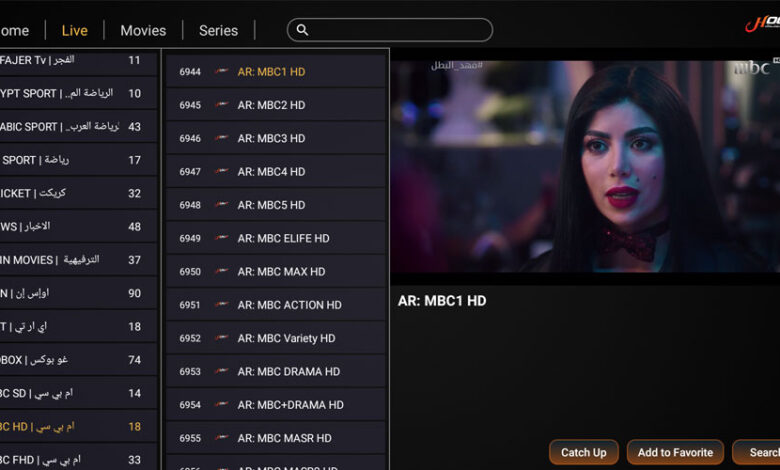Switch to the Movies tab
The image size is (780, 470).
point(143,30)
